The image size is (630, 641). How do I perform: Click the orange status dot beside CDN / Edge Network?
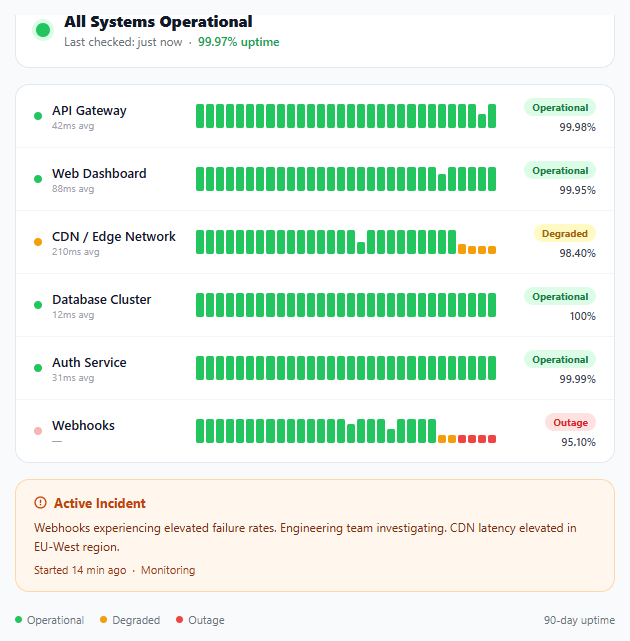(38, 242)
